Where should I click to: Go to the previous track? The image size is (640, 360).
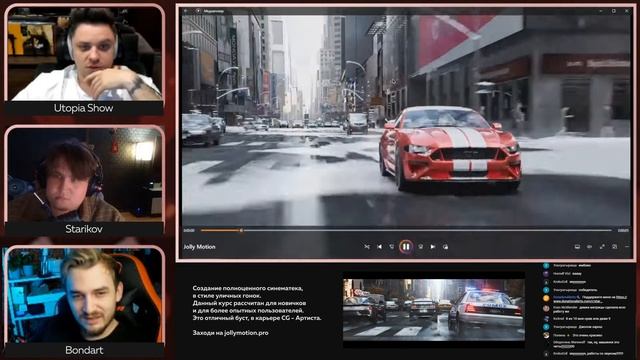pos(380,247)
